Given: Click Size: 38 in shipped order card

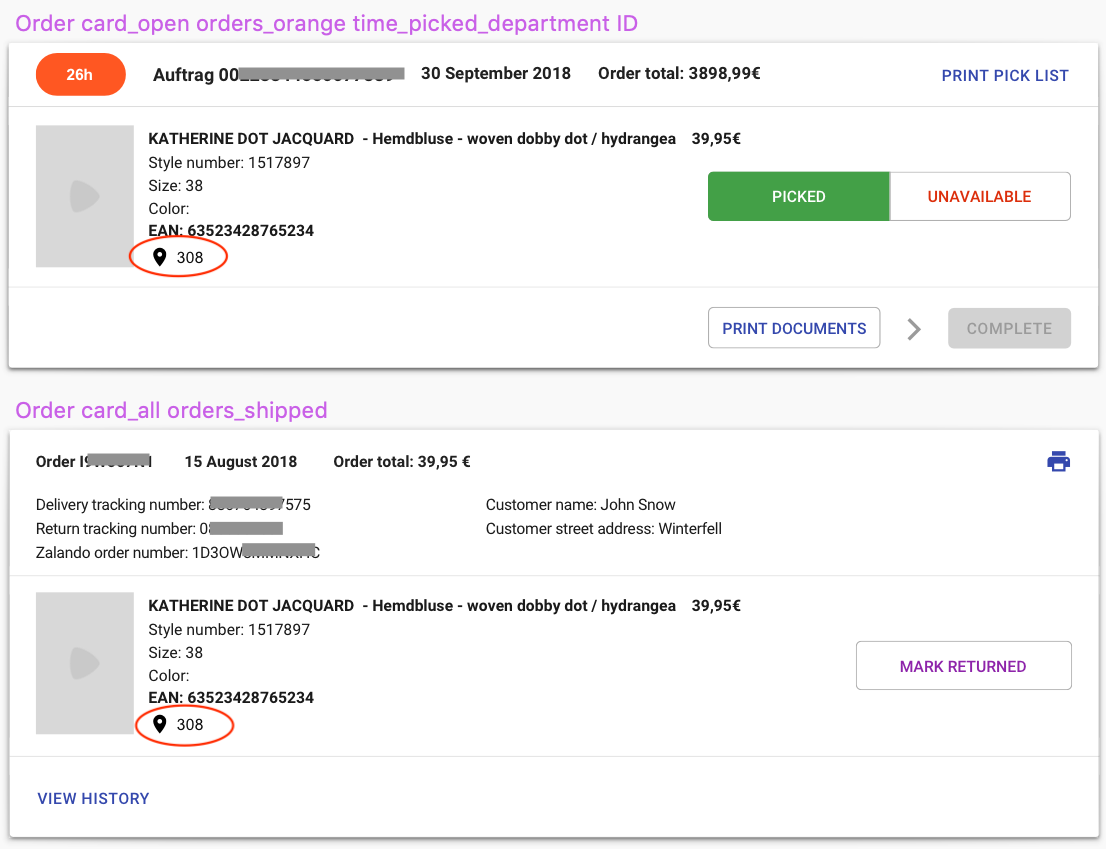Looking at the screenshot, I should [176, 652].
